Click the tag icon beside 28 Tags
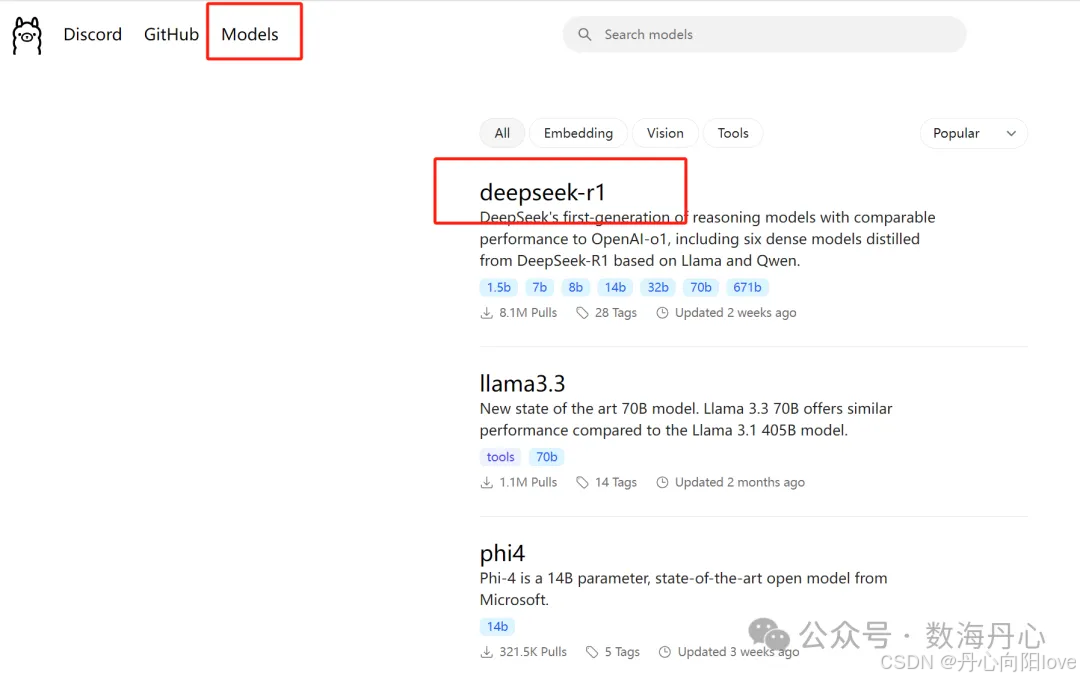 click(582, 313)
